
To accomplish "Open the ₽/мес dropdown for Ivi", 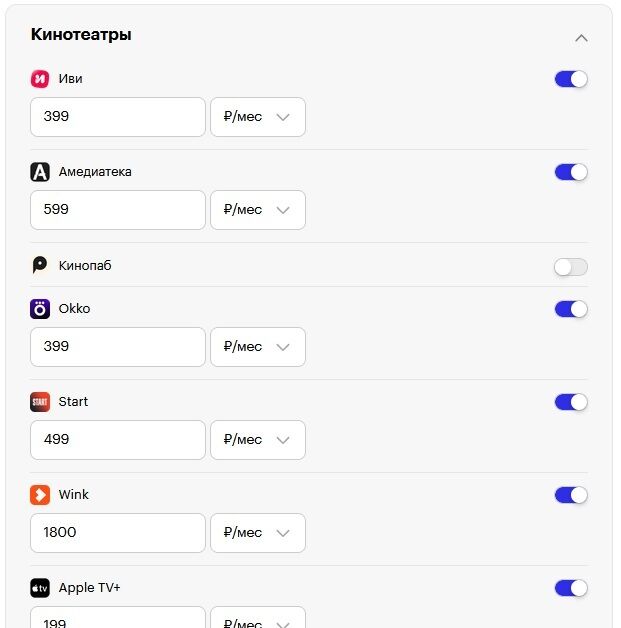I will [258, 117].
